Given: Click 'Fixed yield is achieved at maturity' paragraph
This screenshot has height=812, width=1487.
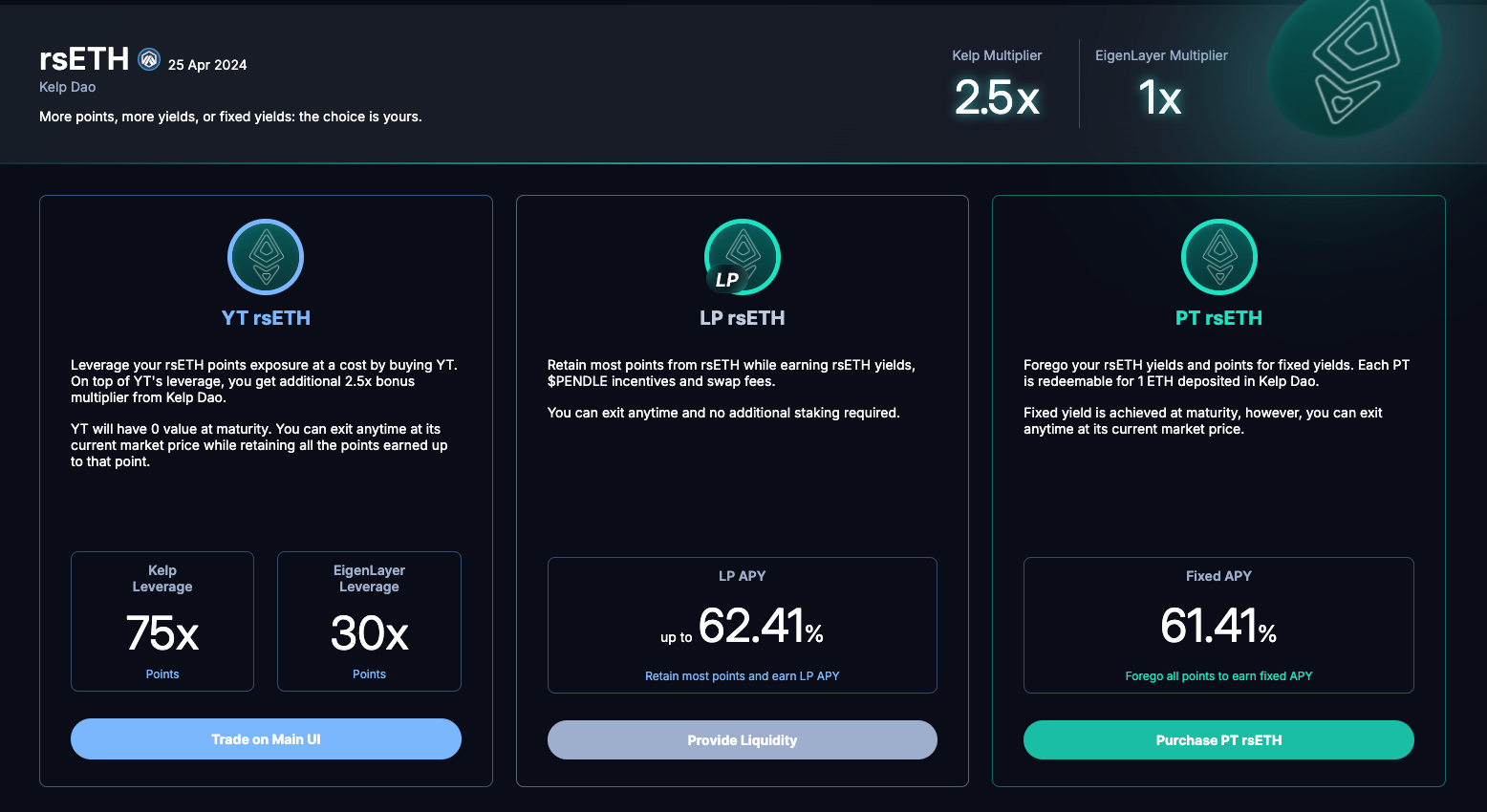Looking at the screenshot, I should [1203, 421].
